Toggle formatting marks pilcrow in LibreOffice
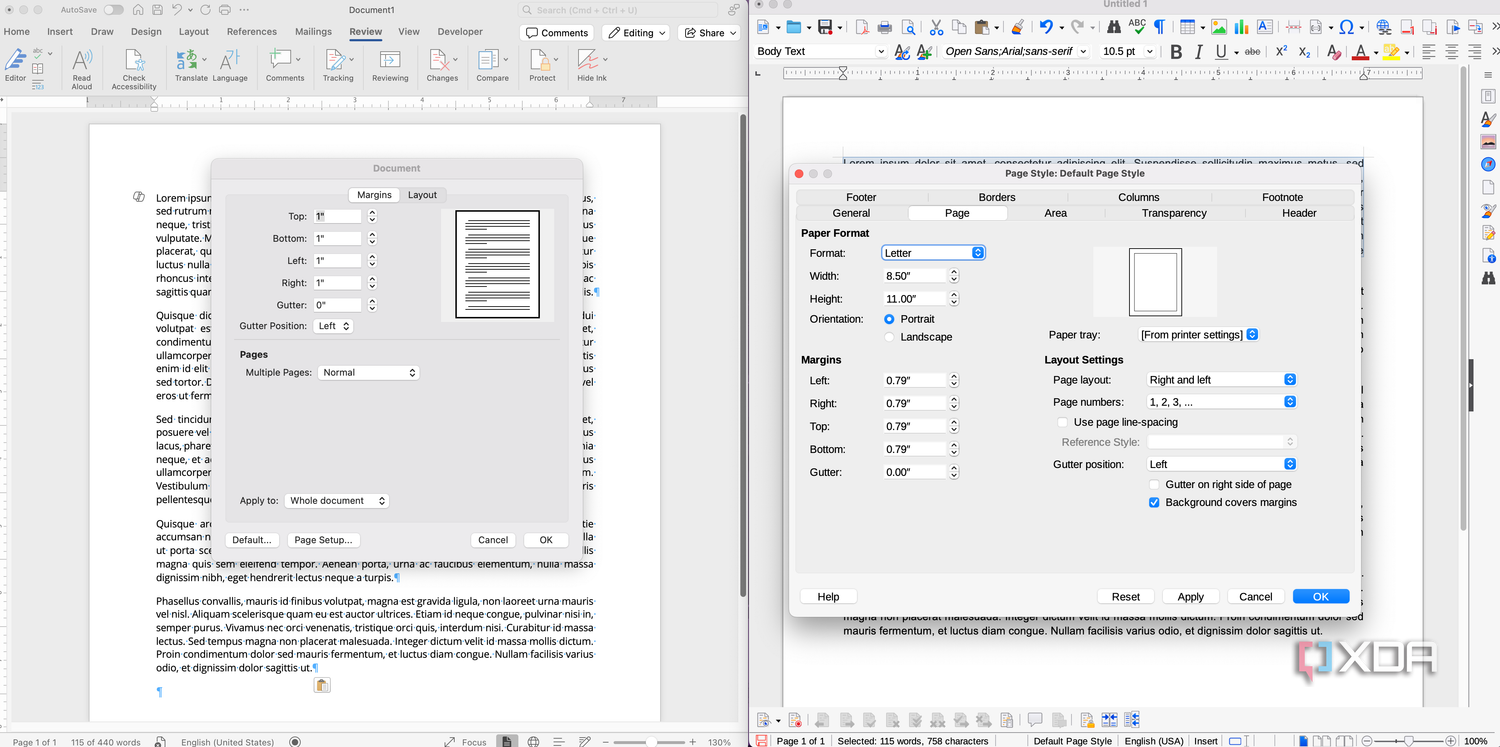 1159,27
